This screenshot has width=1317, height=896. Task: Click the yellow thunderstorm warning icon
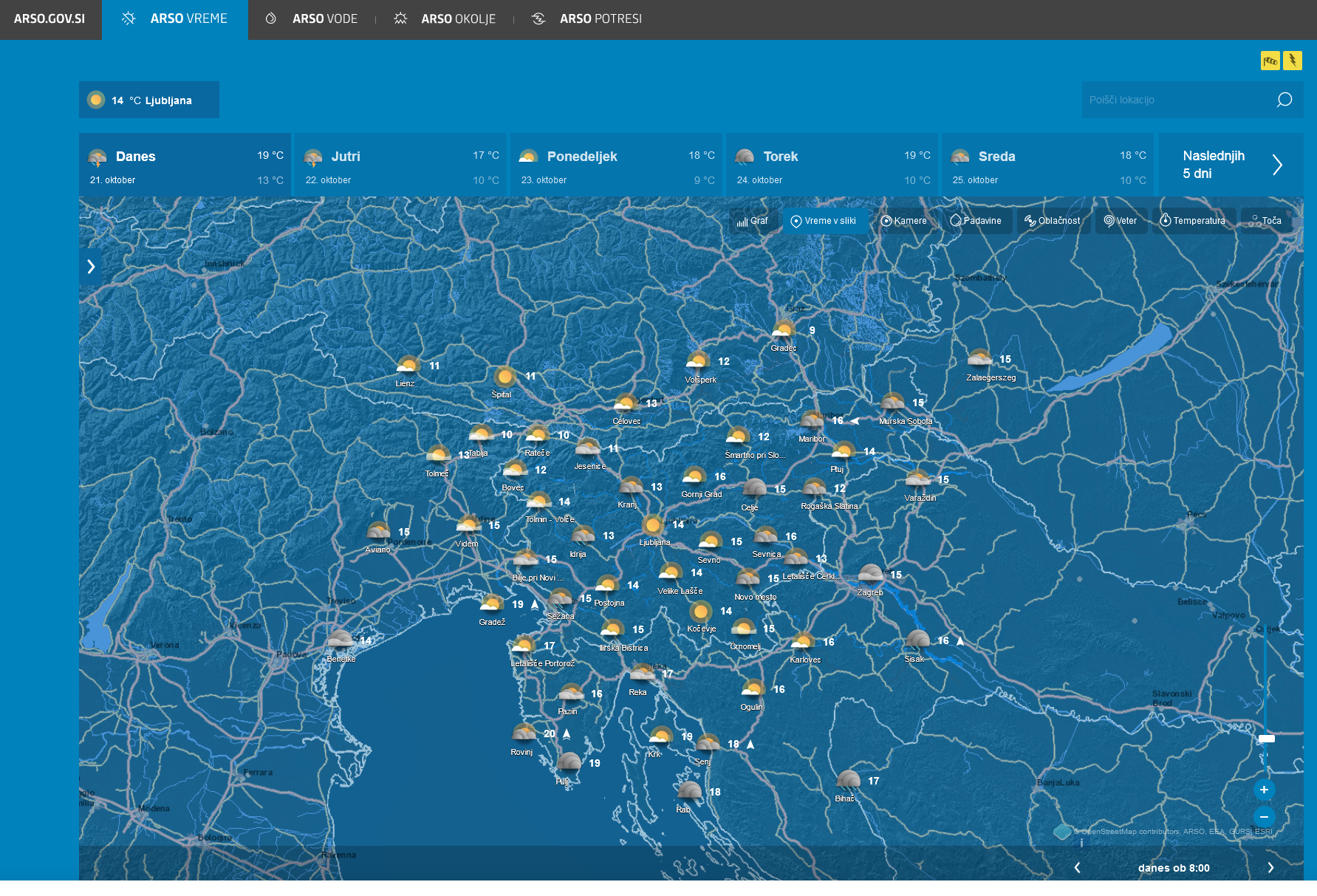[x=1293, y=61]
